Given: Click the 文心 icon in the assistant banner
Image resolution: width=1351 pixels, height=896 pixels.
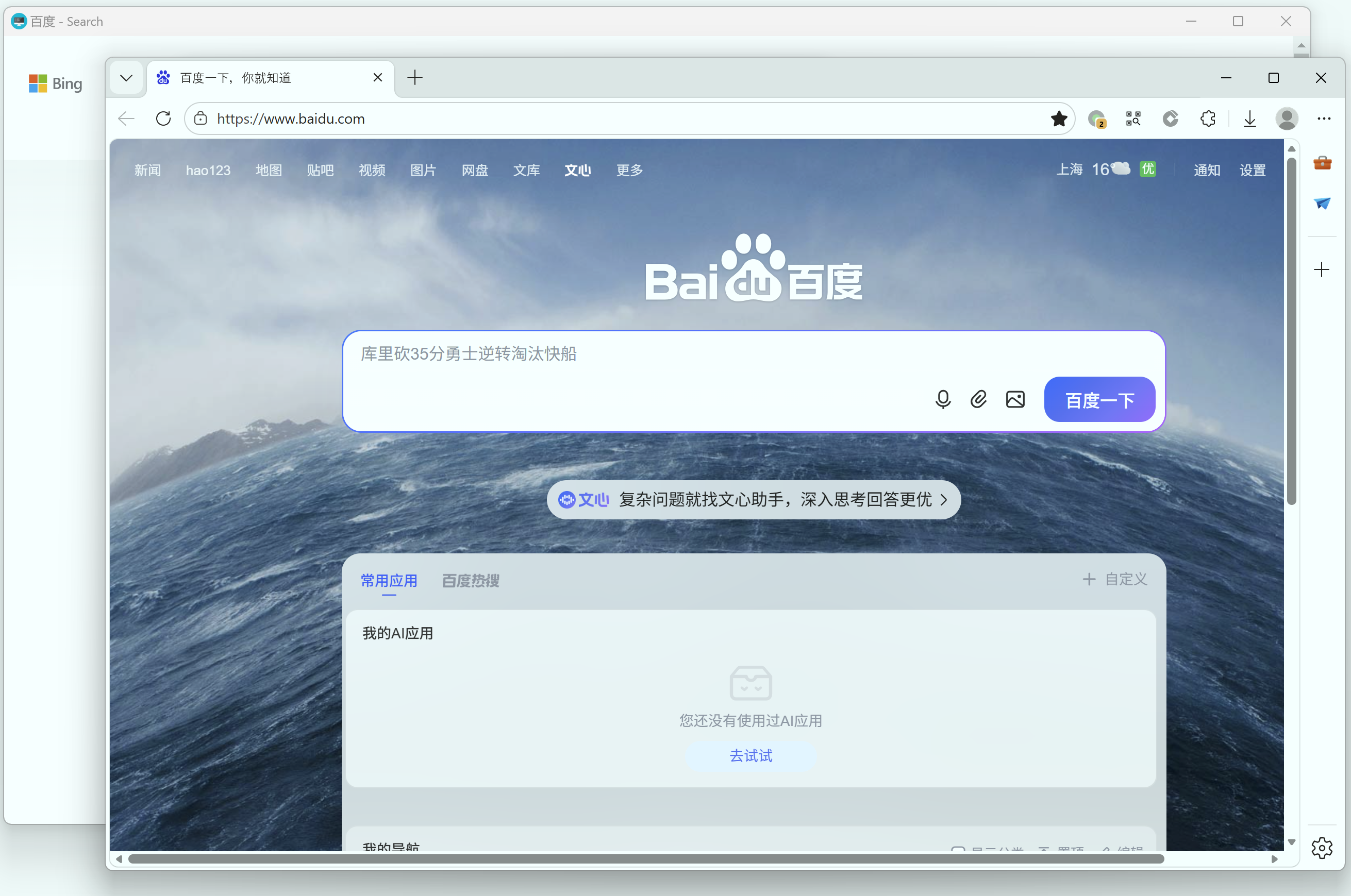Looking at the screenshot, I should coord(568,499).
